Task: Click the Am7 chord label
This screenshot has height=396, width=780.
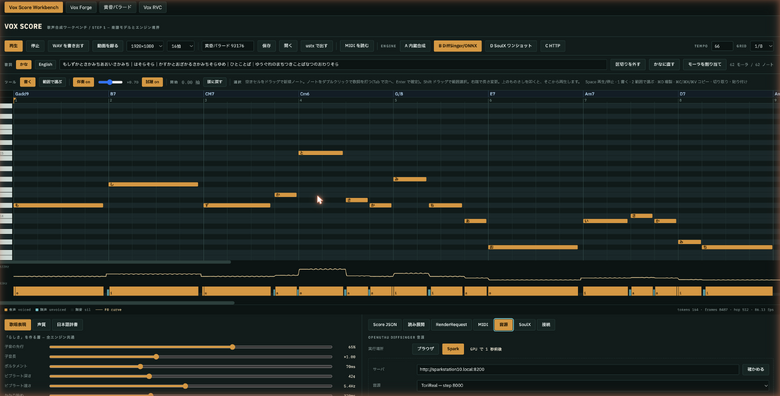Action: click(589, 94)
